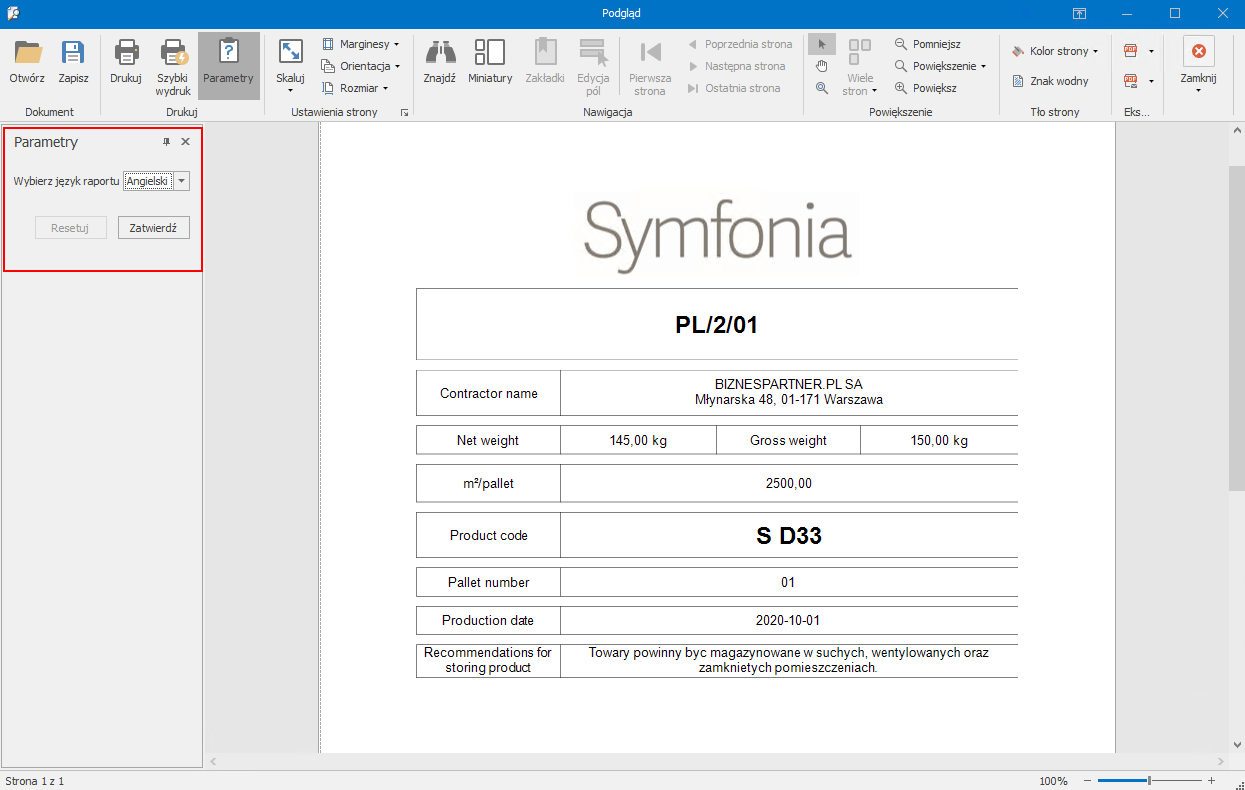Click the 2500,00 m²/pallet value
This screenshot has width=1245, height=790.
(789, 483)
